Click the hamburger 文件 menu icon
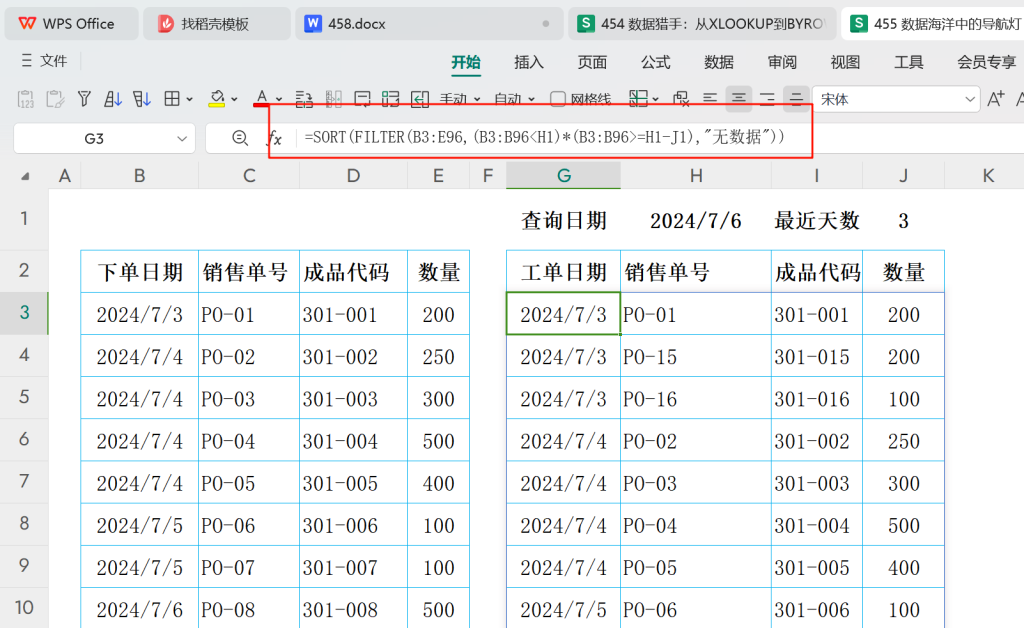The image size is (1024, 628). tap(26, 61)
